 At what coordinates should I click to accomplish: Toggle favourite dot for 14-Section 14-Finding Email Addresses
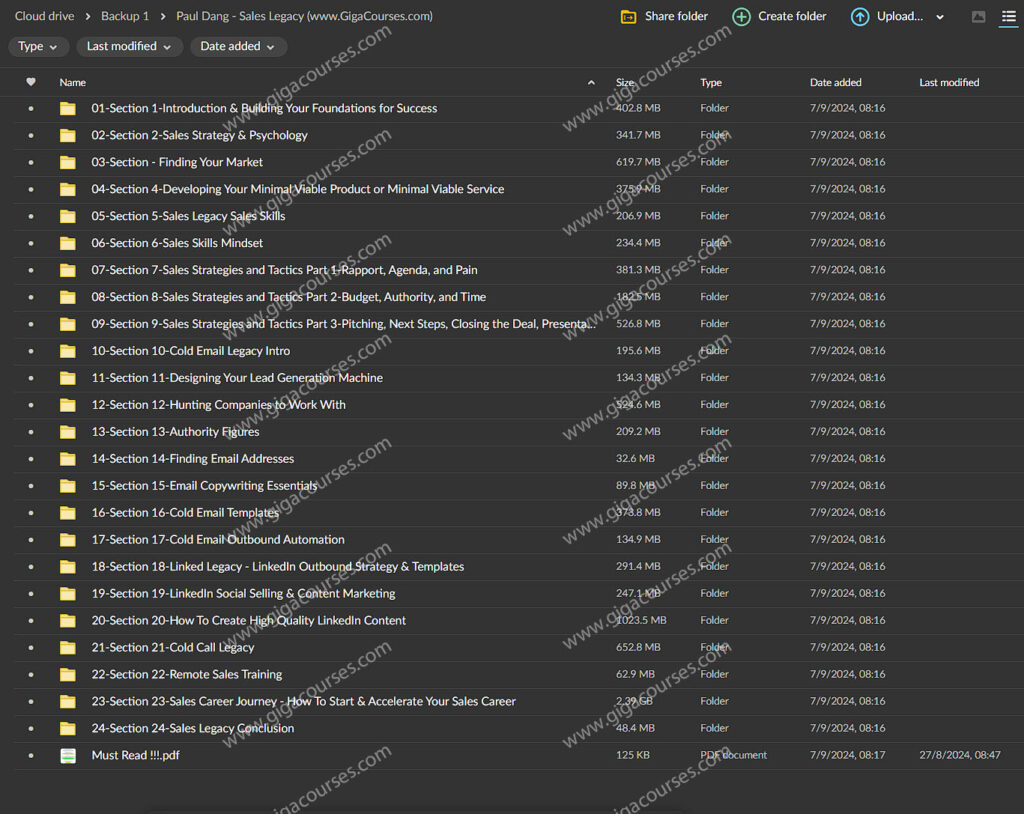[30, 460]
